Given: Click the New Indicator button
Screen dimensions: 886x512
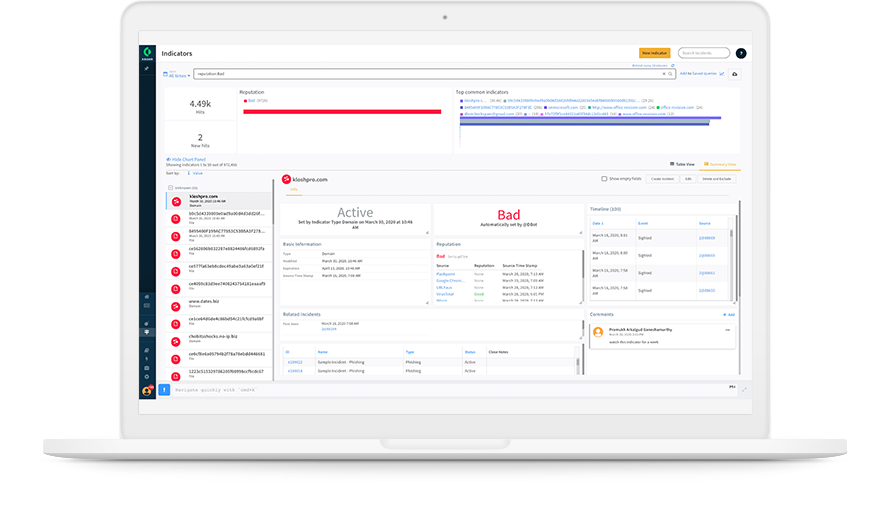Looking at the screenshot, I should [654, 53].
